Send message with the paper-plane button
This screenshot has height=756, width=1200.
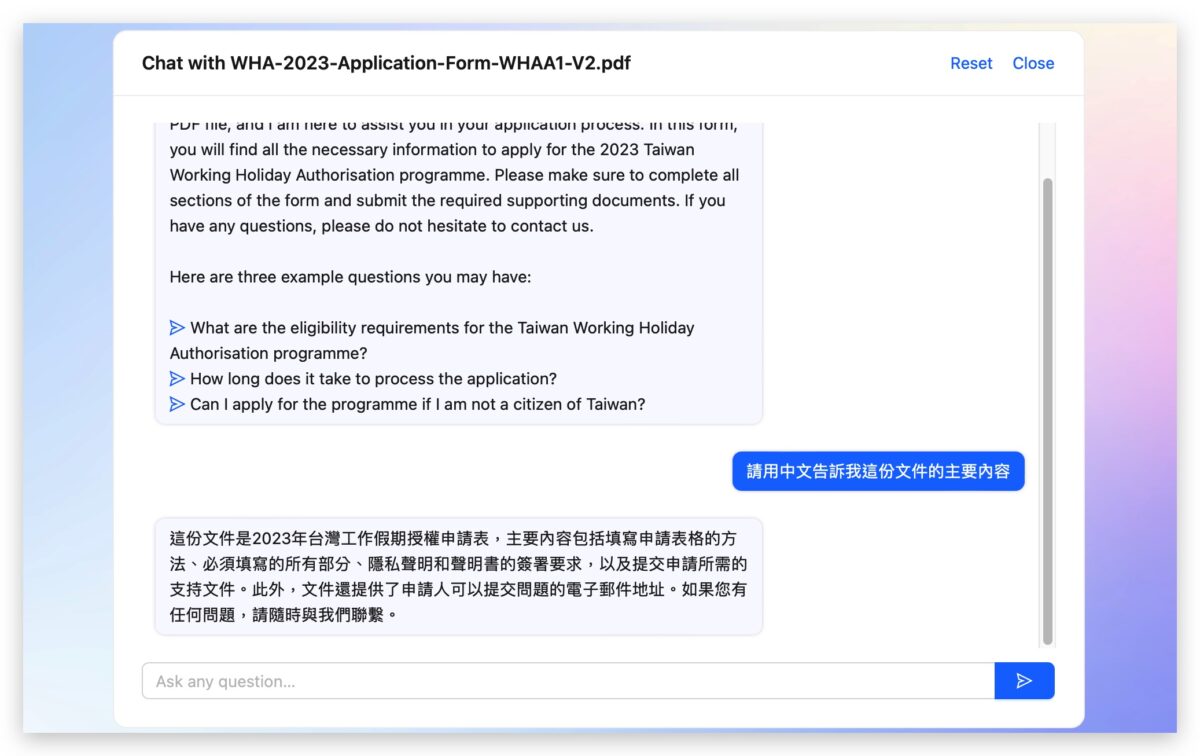pyautogui.click(x=1024, y=681)
